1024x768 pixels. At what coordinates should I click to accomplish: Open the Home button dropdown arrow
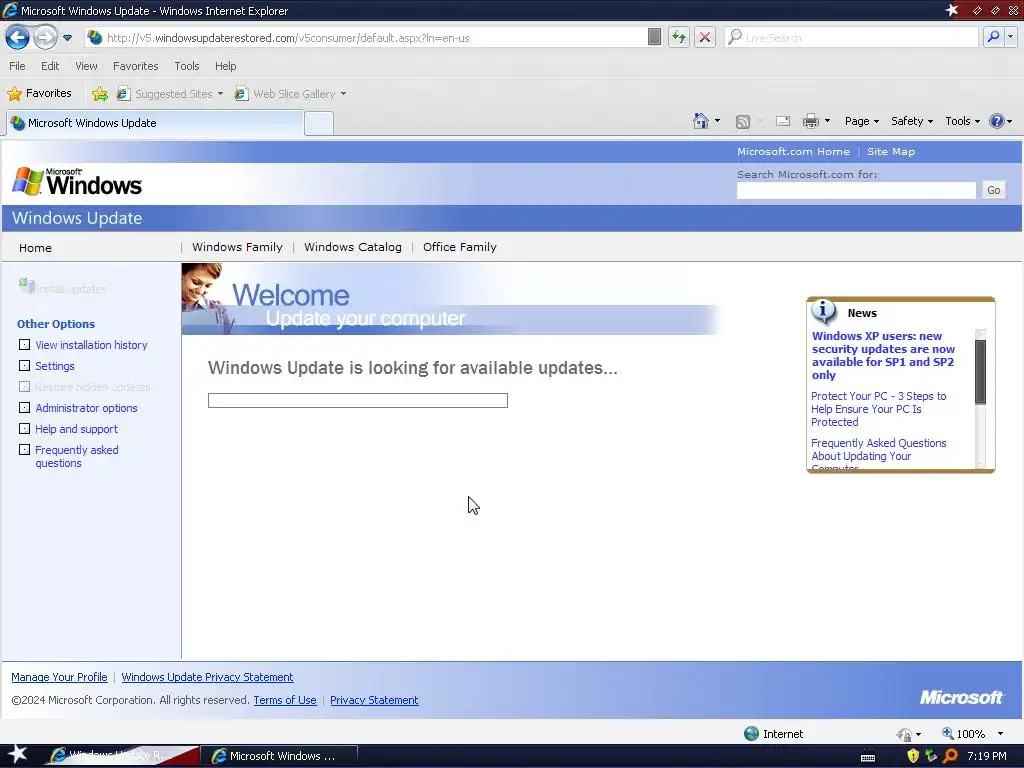717,121
